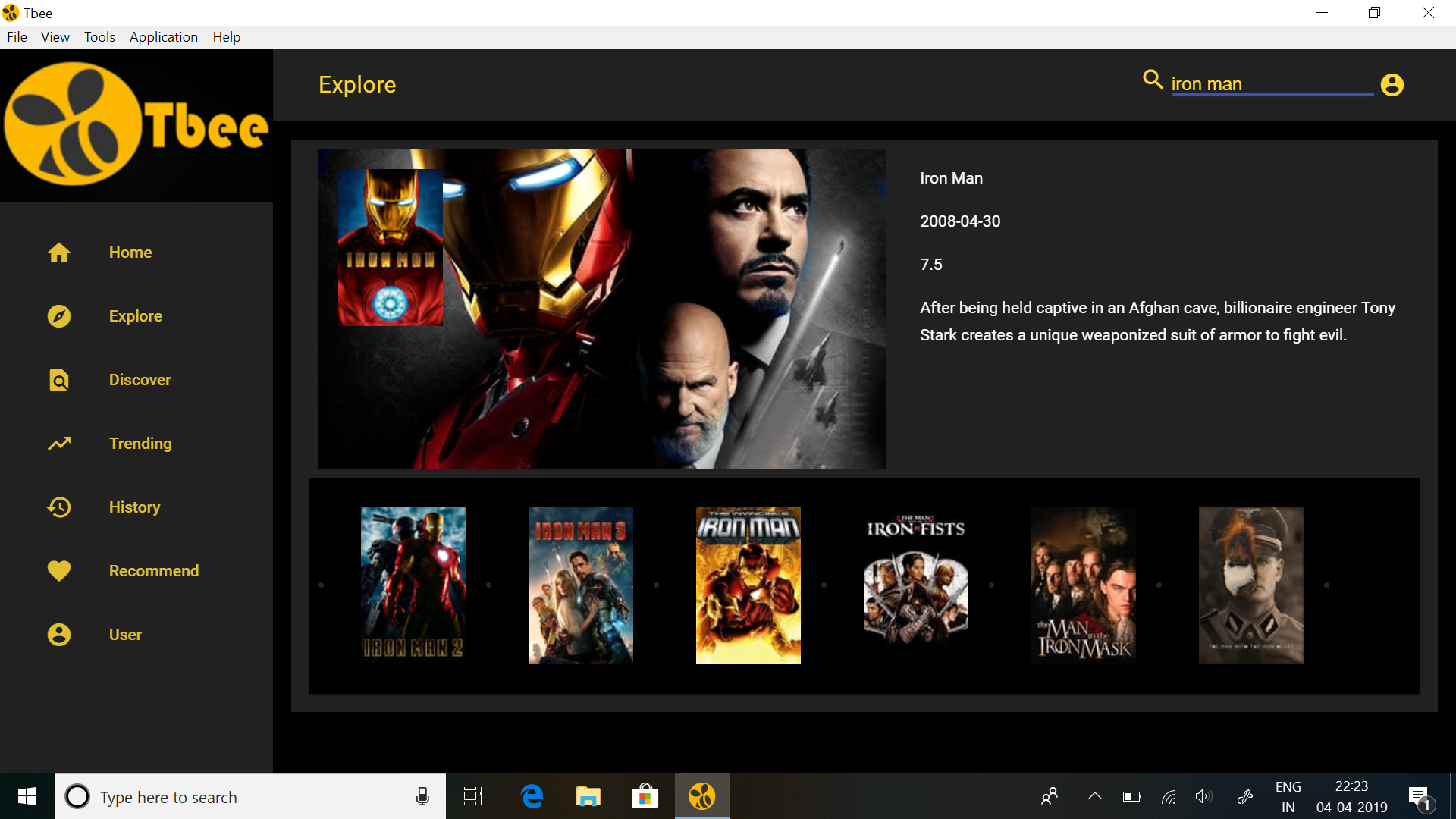Click the yellow search magnifier icon
This screenshot has width=1456, height=819.
click(x=1153, y=80)
